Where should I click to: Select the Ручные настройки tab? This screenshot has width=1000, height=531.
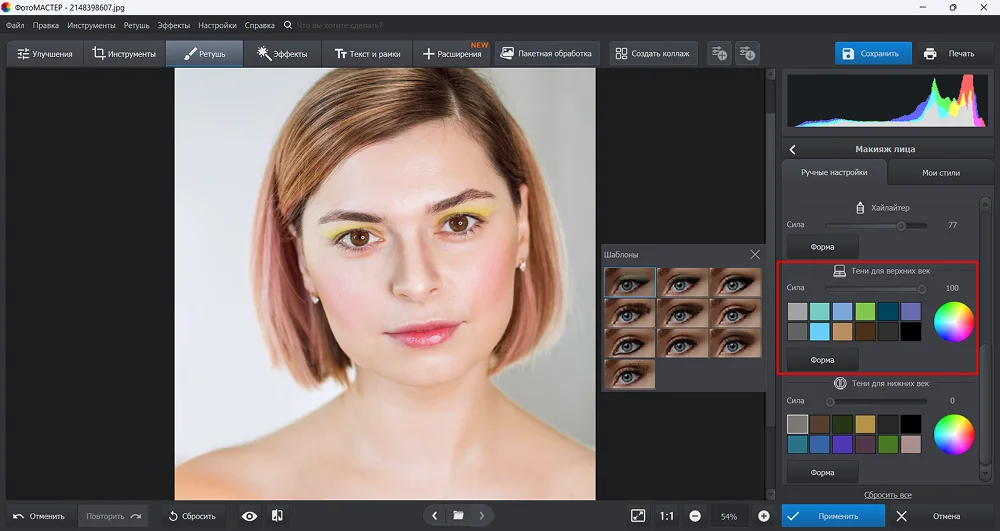(834, 172)
